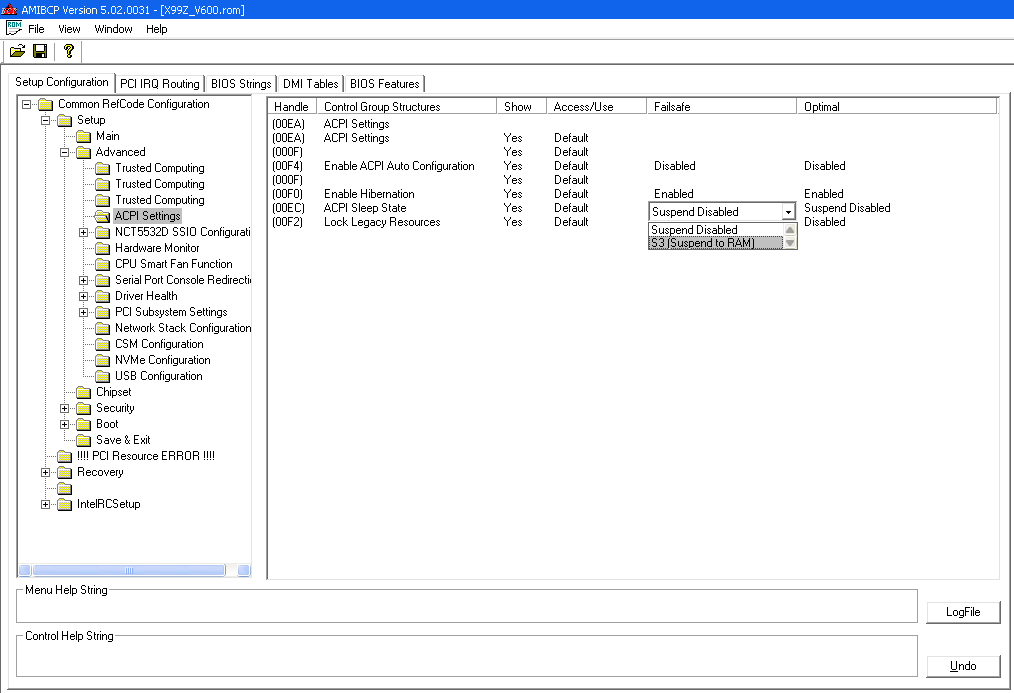1014x693 pixels.
Task: Click the Save & Exit folder icon
Action: (x=84, y=440)
